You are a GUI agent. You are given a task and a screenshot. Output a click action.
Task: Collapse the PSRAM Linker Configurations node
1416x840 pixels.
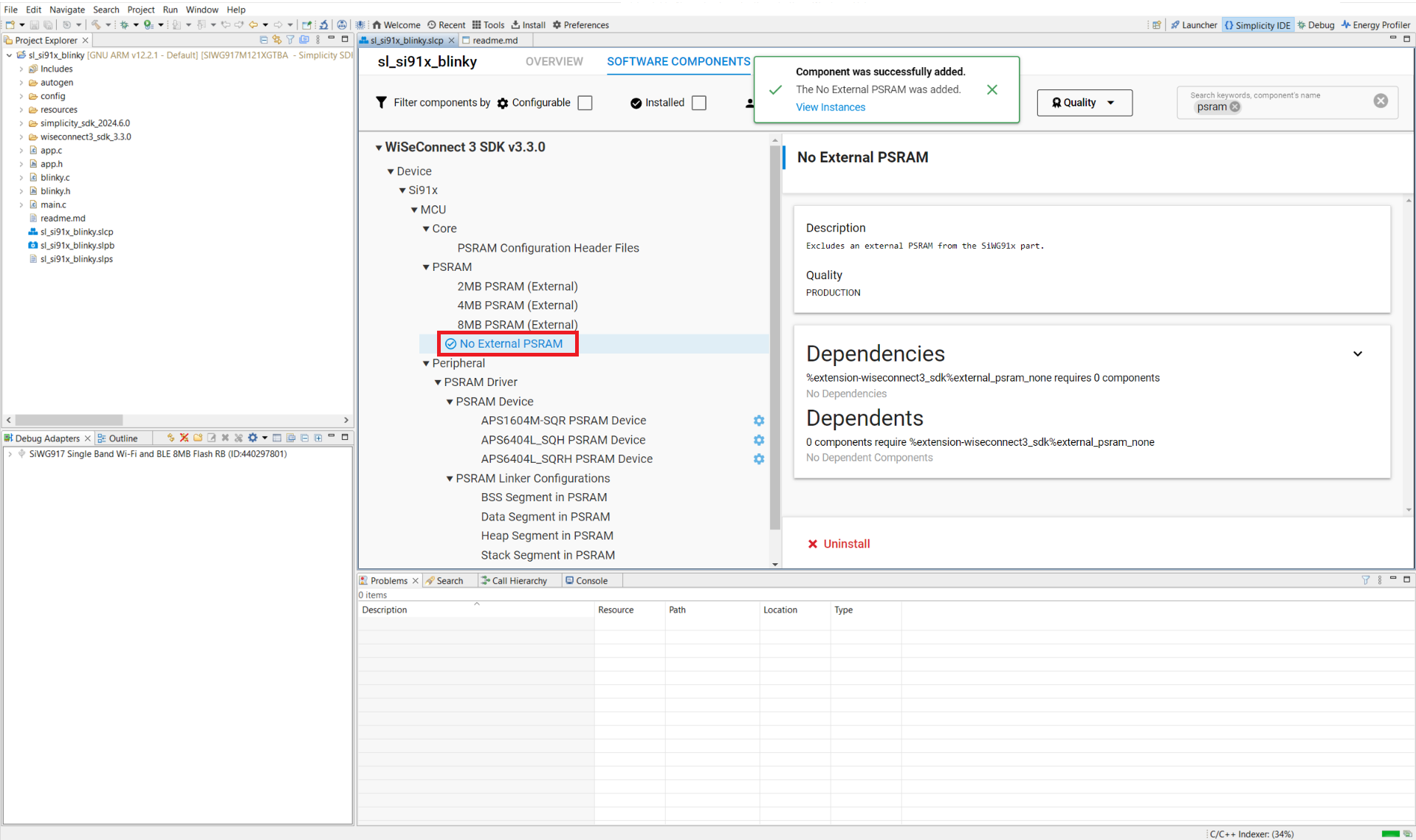click(450, 478)
